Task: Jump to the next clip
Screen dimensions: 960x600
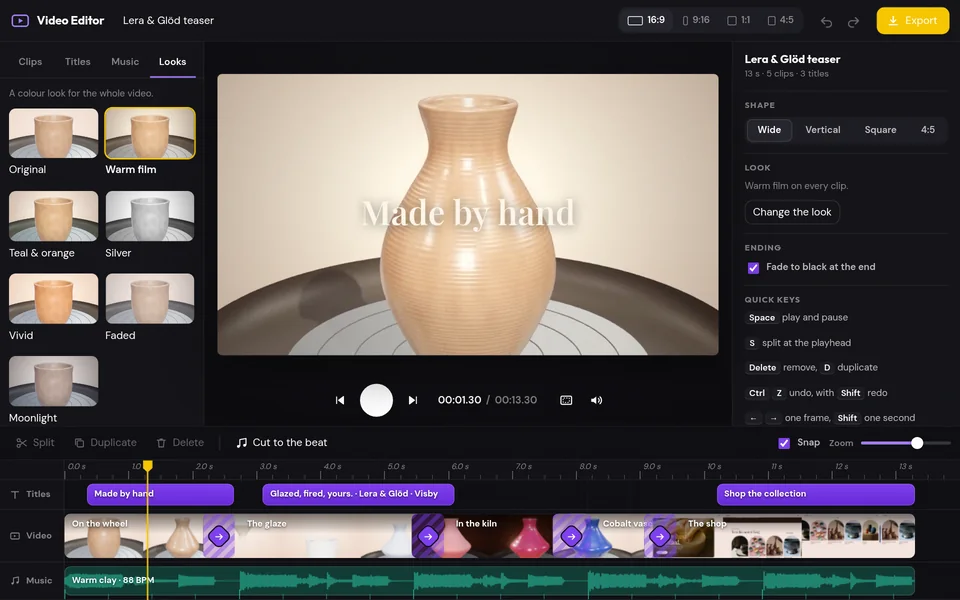Action: [413, 400]
